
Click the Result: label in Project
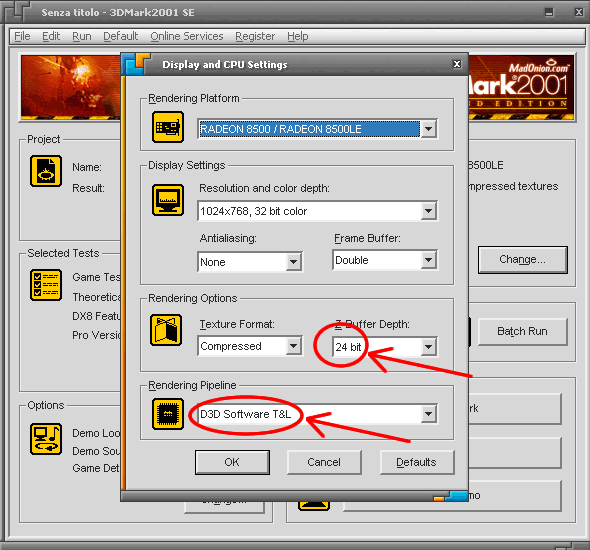point(88,188)
